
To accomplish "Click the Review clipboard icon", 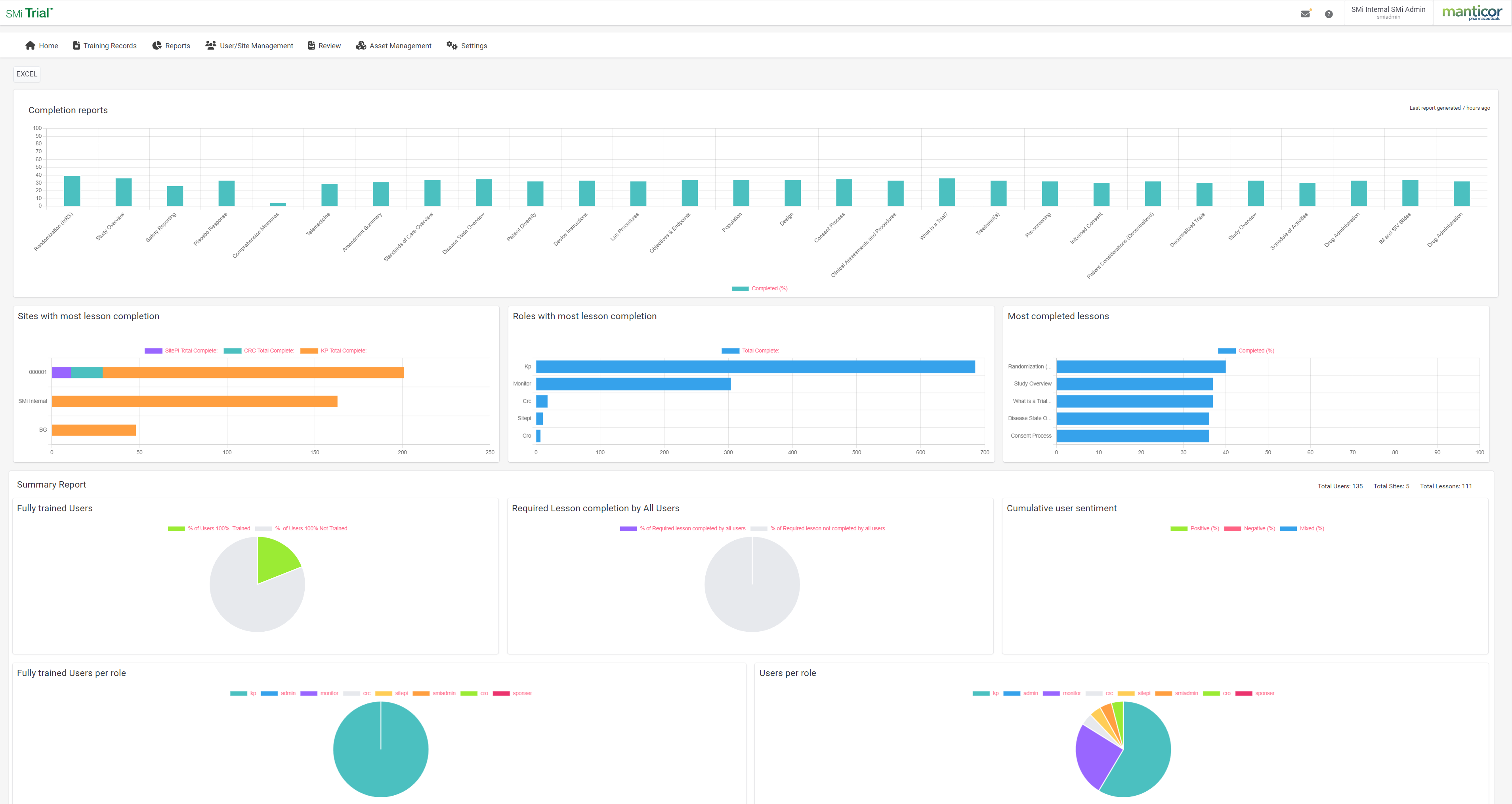I will coord(312,45).
